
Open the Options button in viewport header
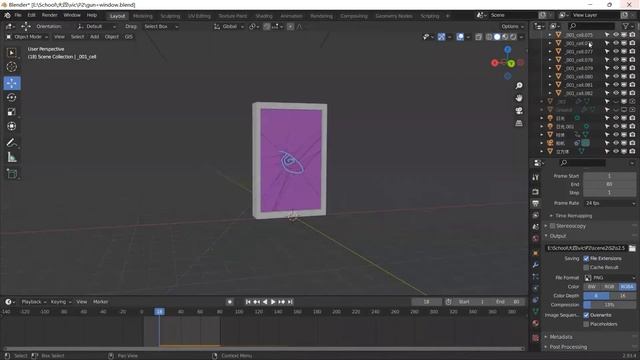click(512, 26)
